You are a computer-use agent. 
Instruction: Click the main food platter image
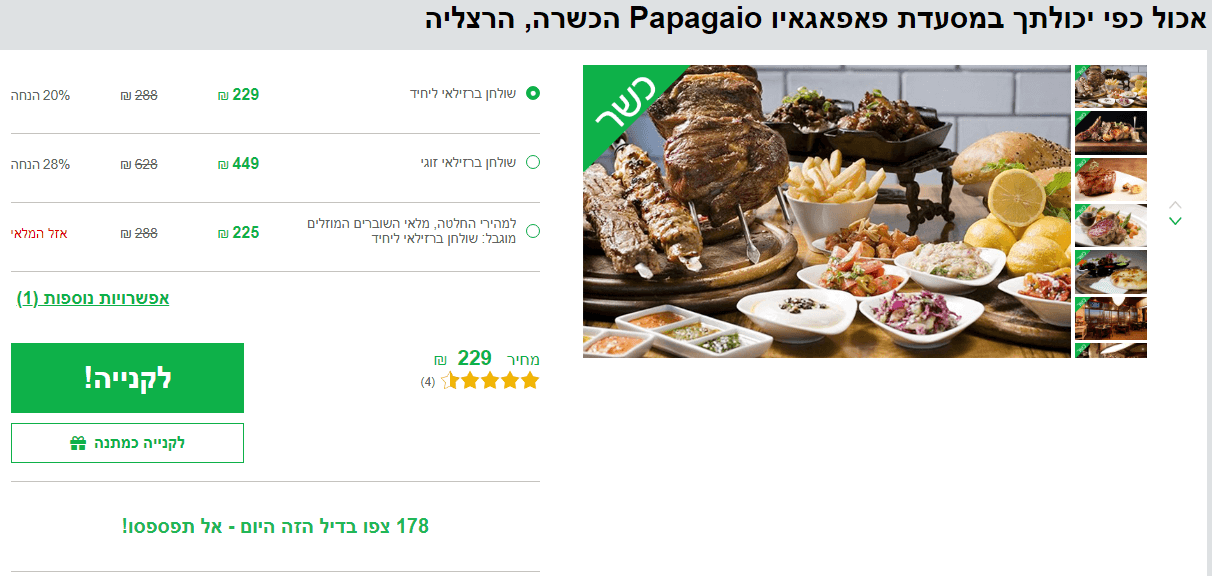[827, 211]
